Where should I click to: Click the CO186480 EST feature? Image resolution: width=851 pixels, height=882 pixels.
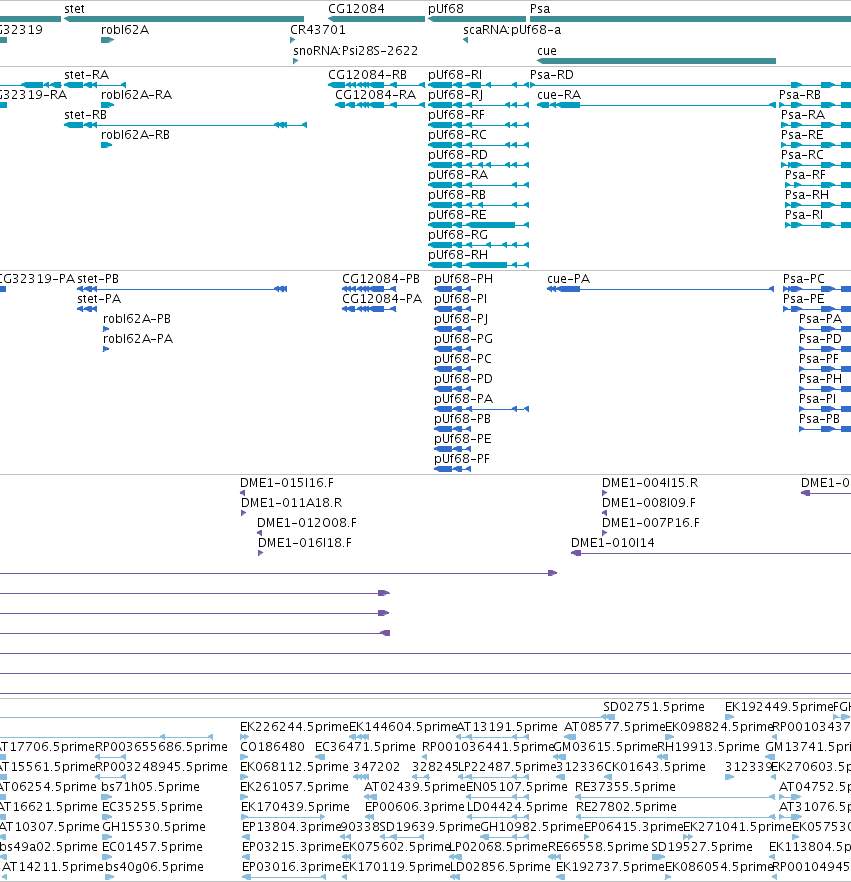pos(245,757)
